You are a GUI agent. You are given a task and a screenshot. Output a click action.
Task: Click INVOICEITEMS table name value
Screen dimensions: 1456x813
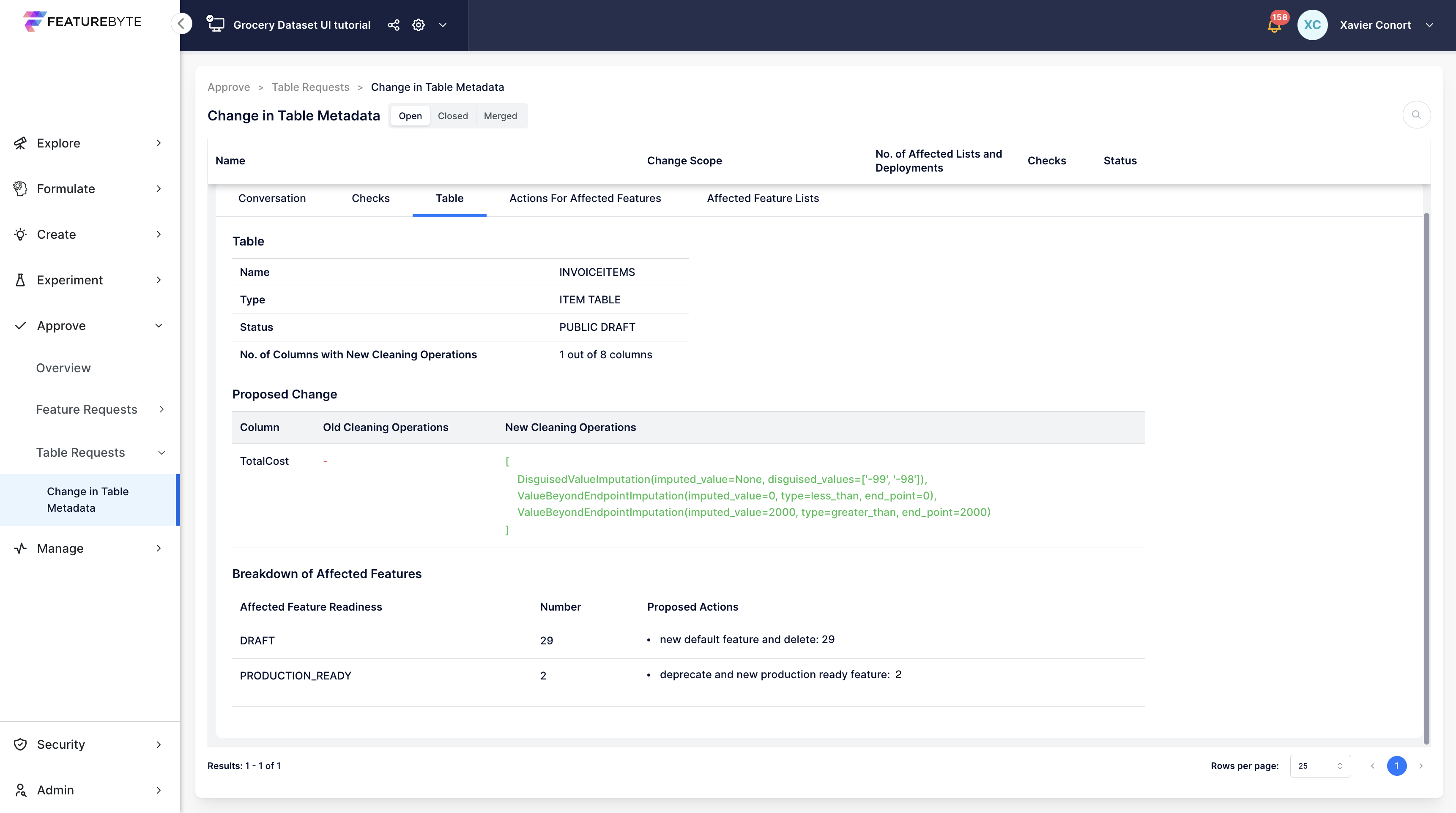[x=597, y=272]
